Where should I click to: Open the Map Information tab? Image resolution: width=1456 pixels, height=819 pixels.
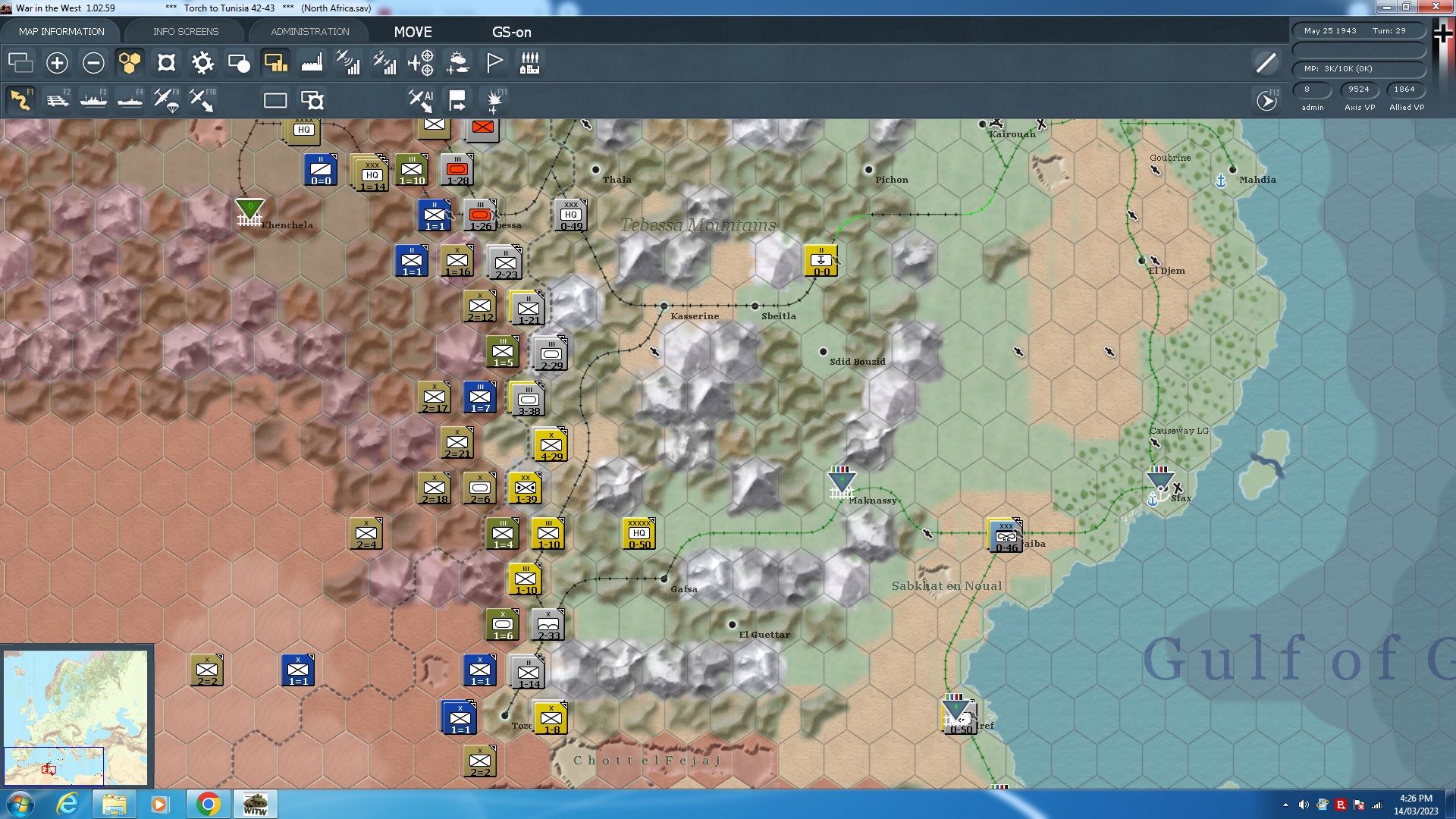(61, 32)
